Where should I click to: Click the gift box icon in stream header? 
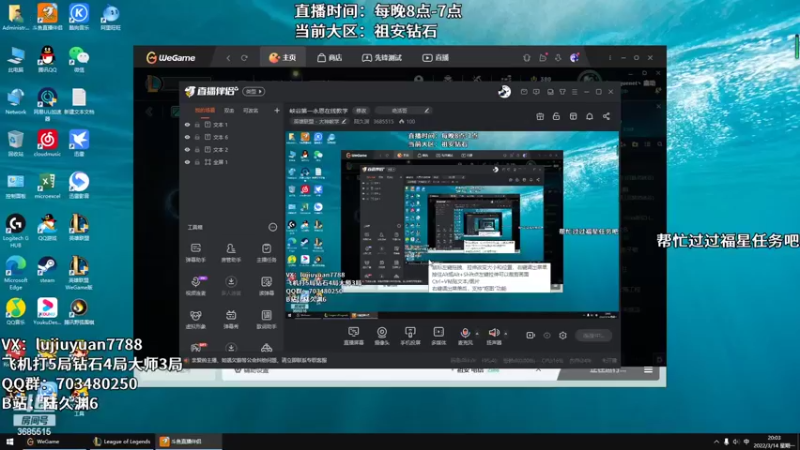(540, 116)
